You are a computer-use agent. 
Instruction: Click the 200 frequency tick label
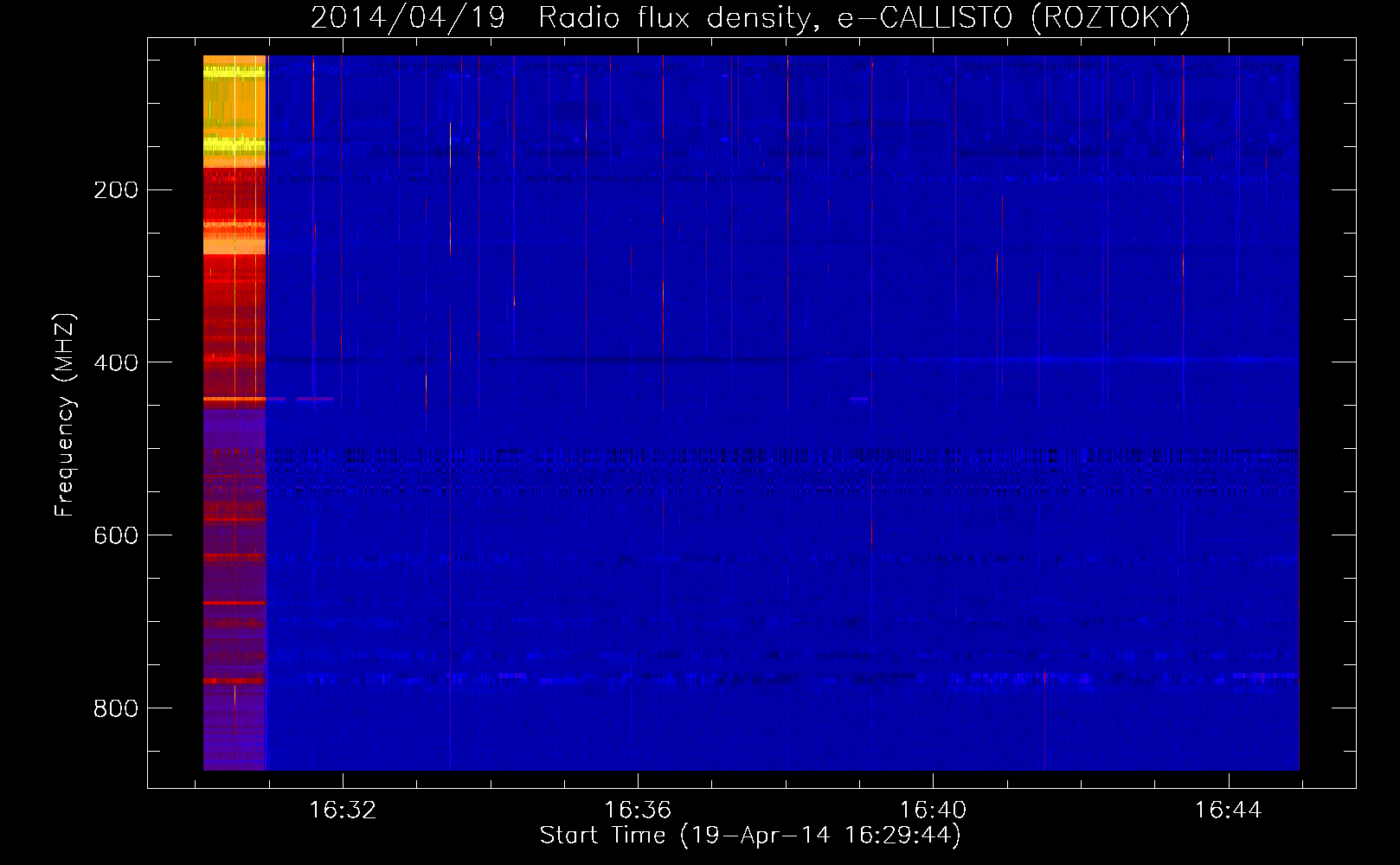[116, 189]
